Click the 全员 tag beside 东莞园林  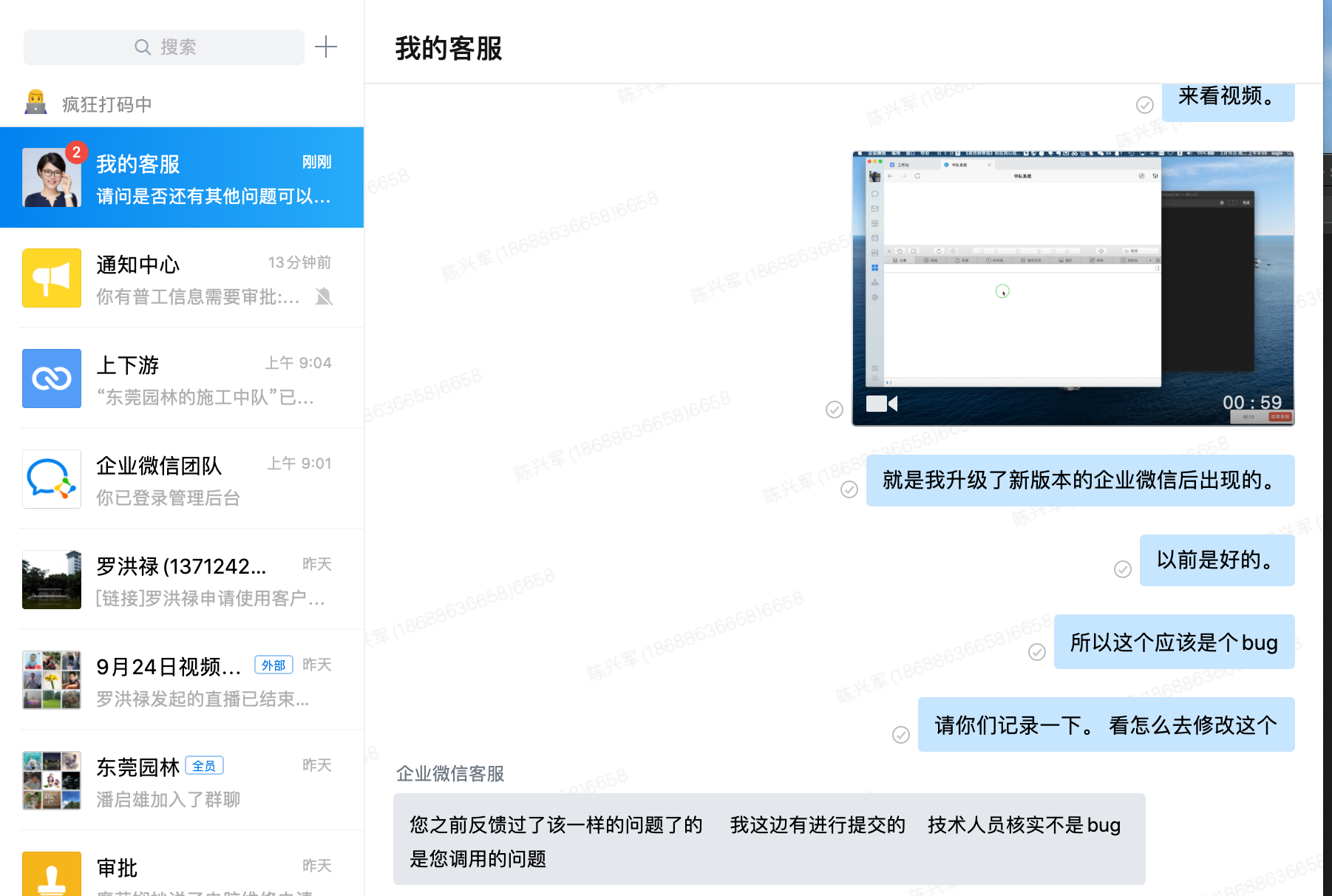click(204, 766)
